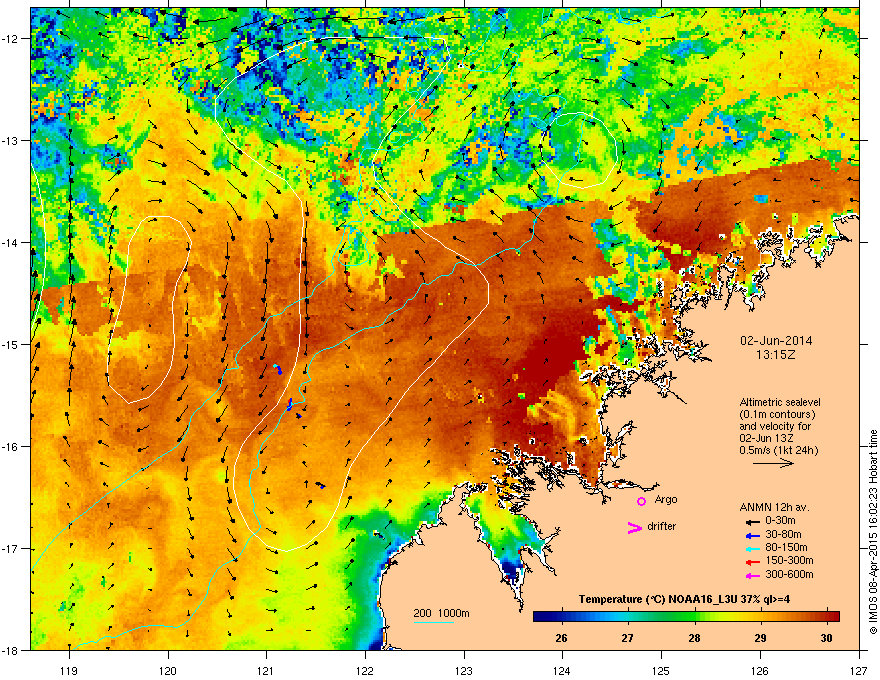Click the '27' temperature scale value
The height and width of the screenshot is (680, 880).
627,638
